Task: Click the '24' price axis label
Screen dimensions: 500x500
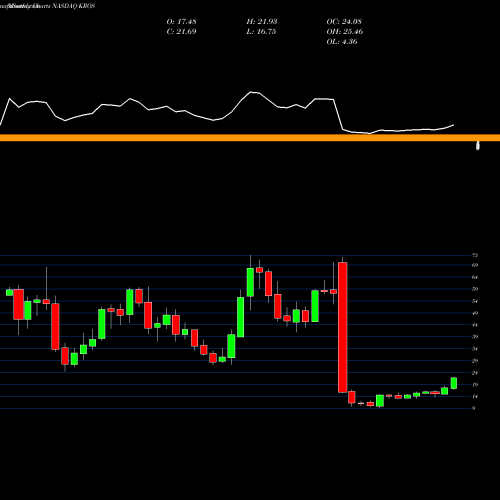Action: (x=475, y=373)
